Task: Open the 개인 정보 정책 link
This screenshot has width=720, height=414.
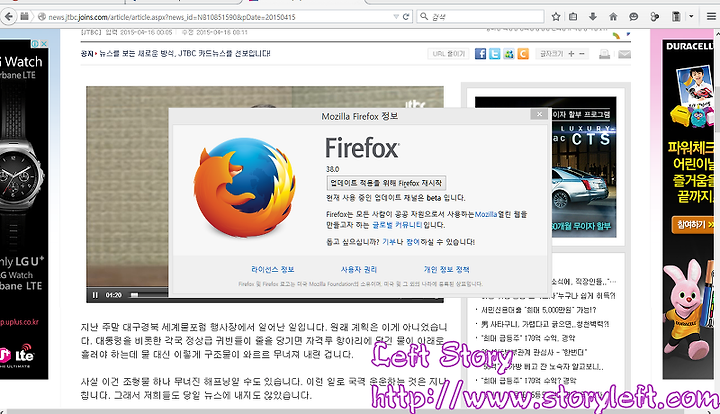Action: pyautogui.click(x=447, y=269)
